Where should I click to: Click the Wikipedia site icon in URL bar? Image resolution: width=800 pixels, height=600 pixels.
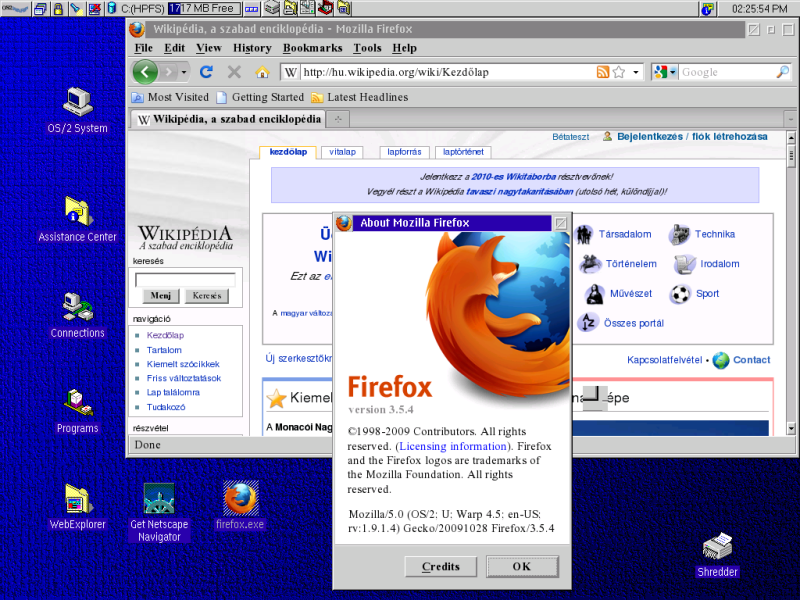pyautogui.click(x=291, y=72)
